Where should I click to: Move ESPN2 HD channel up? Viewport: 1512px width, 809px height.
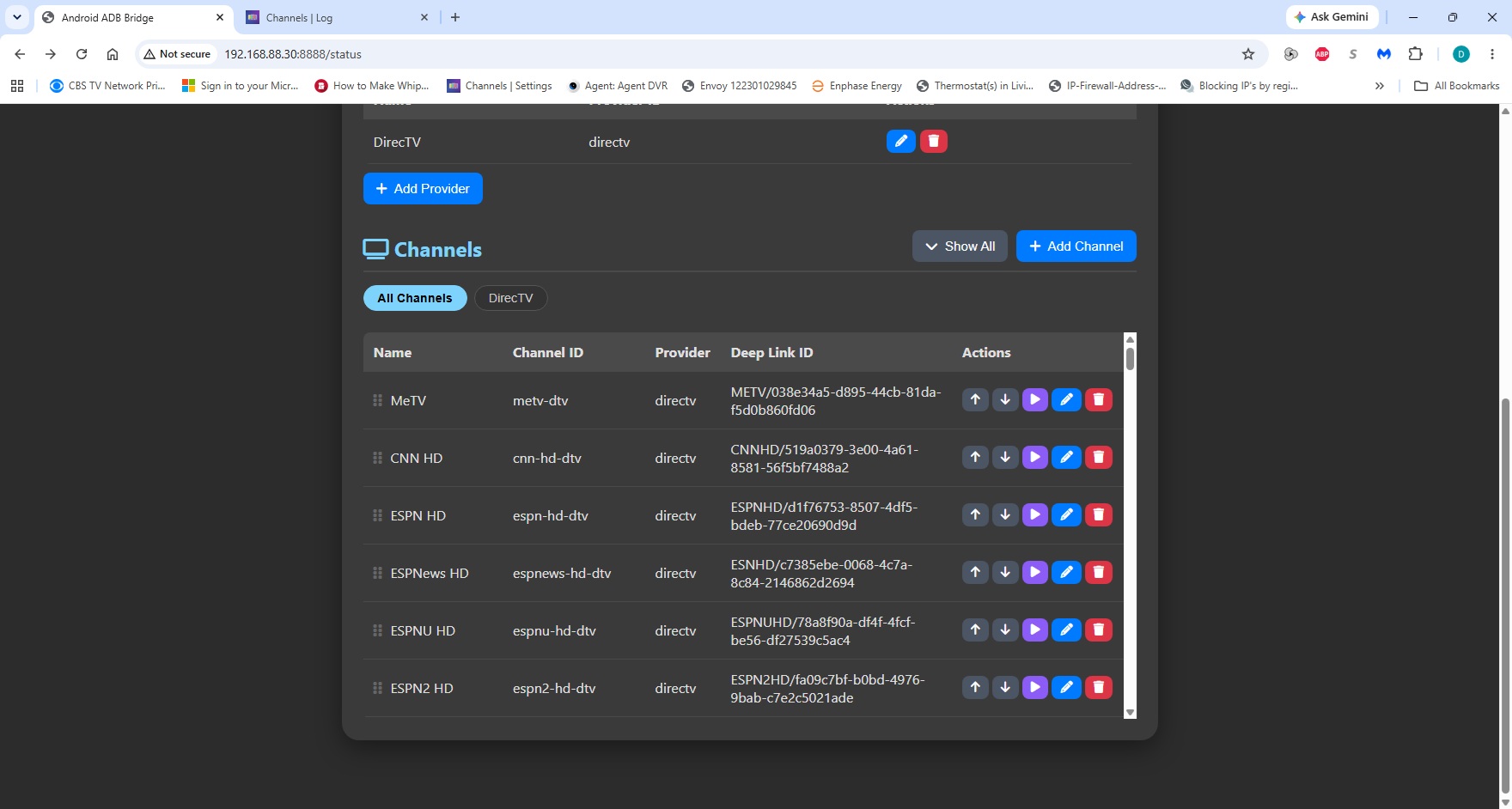975,687
